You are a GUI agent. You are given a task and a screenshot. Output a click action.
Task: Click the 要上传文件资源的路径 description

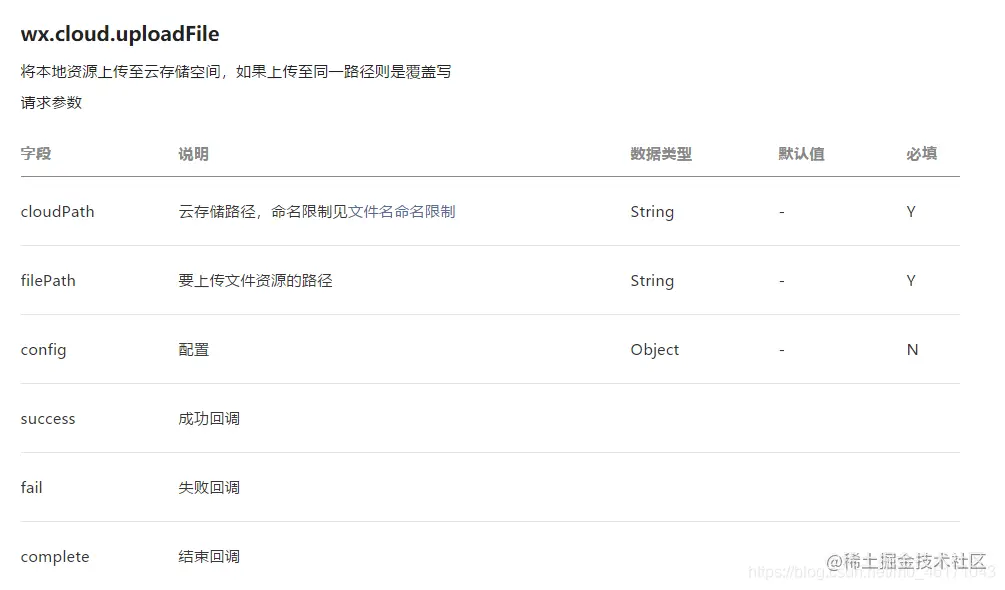255,281
